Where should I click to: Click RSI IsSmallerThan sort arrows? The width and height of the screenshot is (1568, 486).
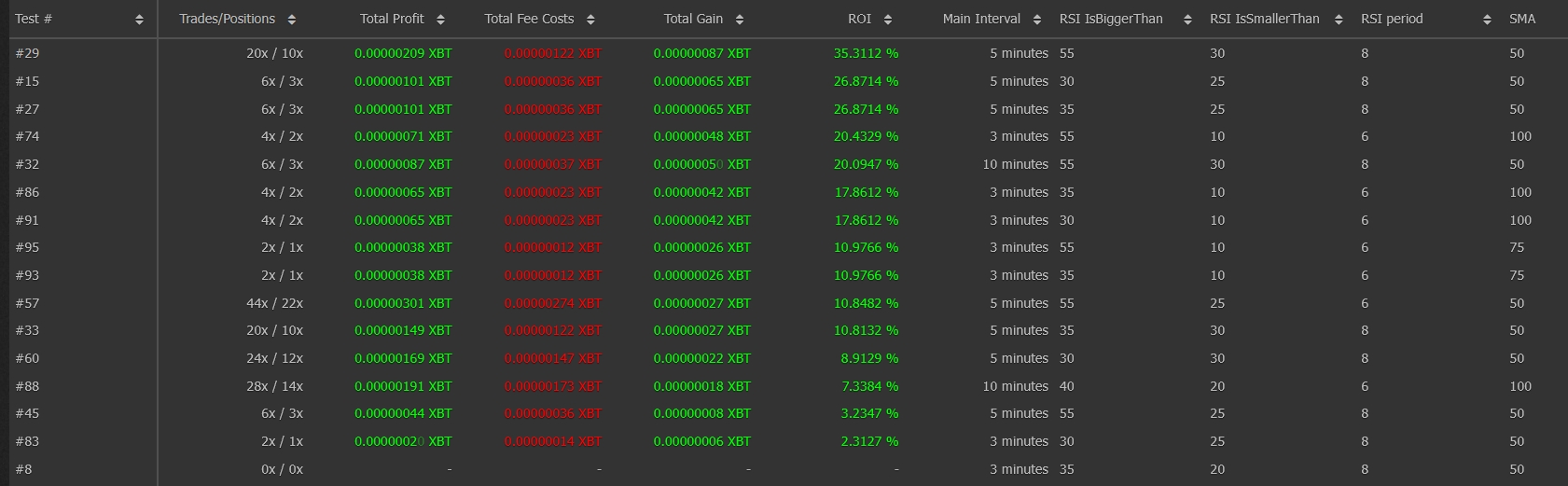click(x=1338, y=20)
